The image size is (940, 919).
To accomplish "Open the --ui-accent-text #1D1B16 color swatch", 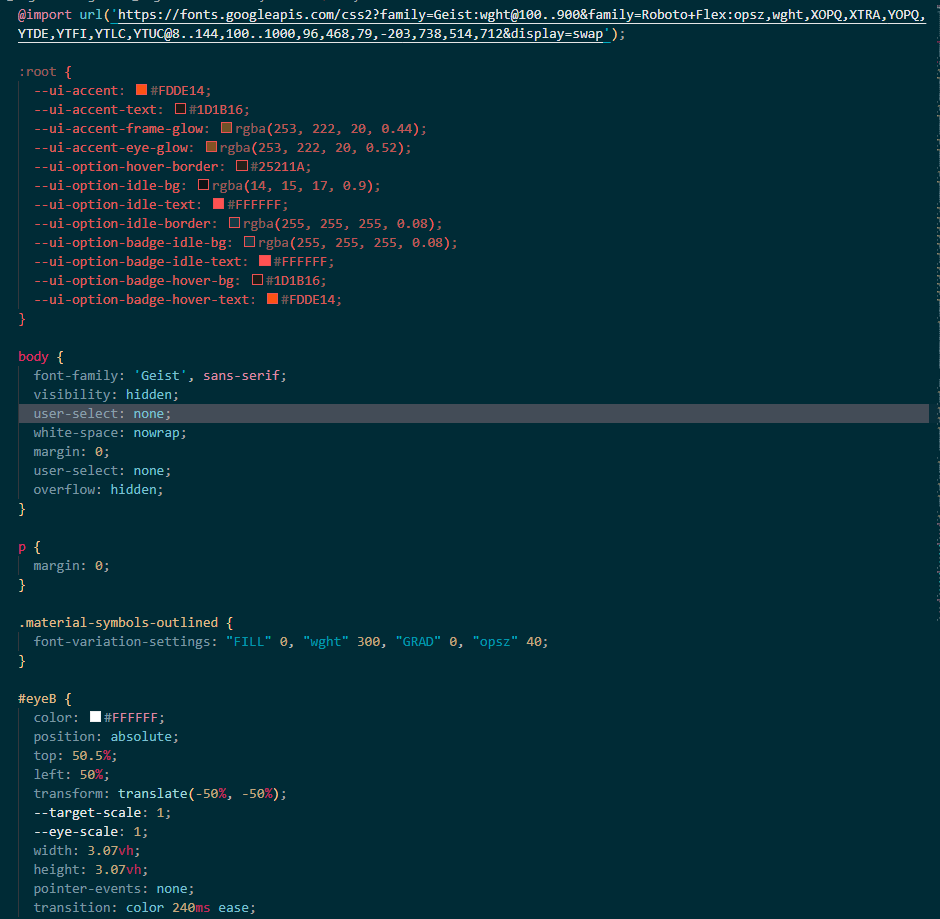I will click(180, 109).
